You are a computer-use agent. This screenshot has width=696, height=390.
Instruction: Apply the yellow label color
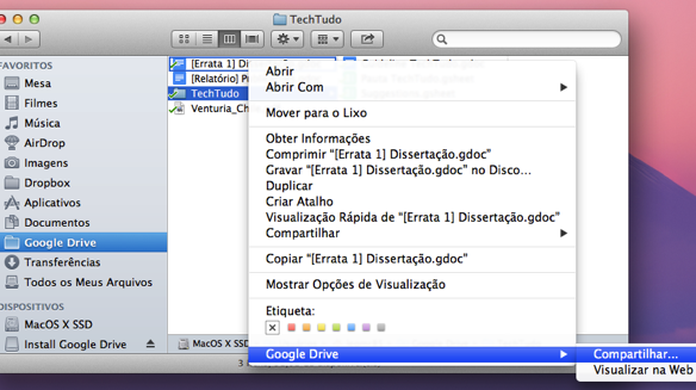[321, 327]
